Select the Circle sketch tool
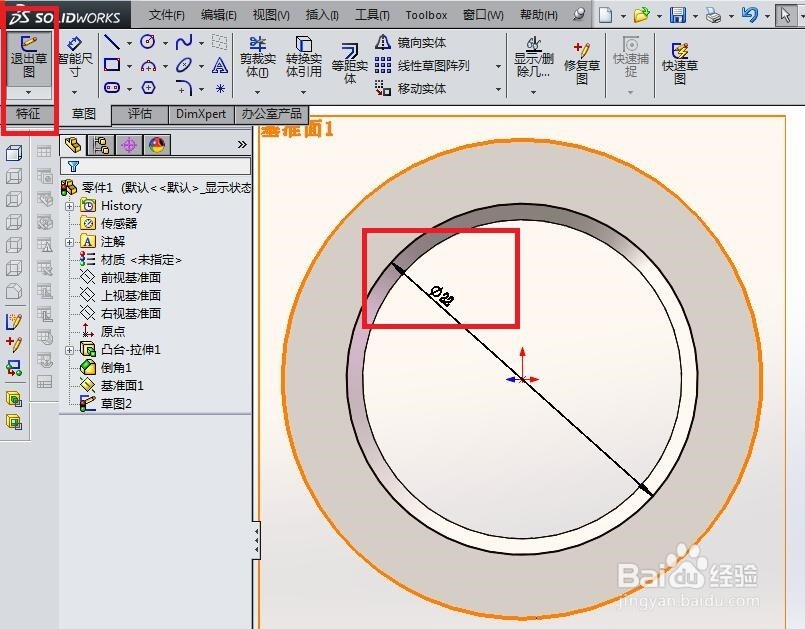This screenshot has width=805, height=629. (148, 42)
